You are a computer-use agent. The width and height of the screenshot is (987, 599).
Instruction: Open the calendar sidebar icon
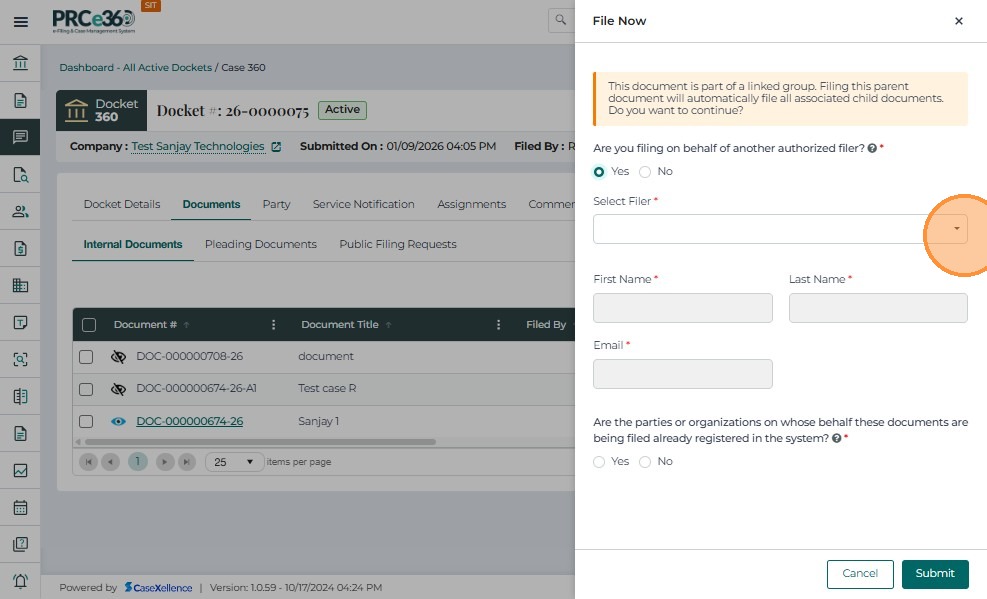20,507
